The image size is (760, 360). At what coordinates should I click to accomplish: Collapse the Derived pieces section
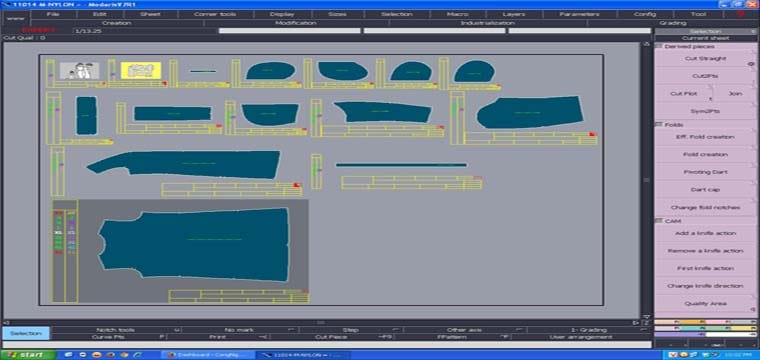tap(659, 46)
